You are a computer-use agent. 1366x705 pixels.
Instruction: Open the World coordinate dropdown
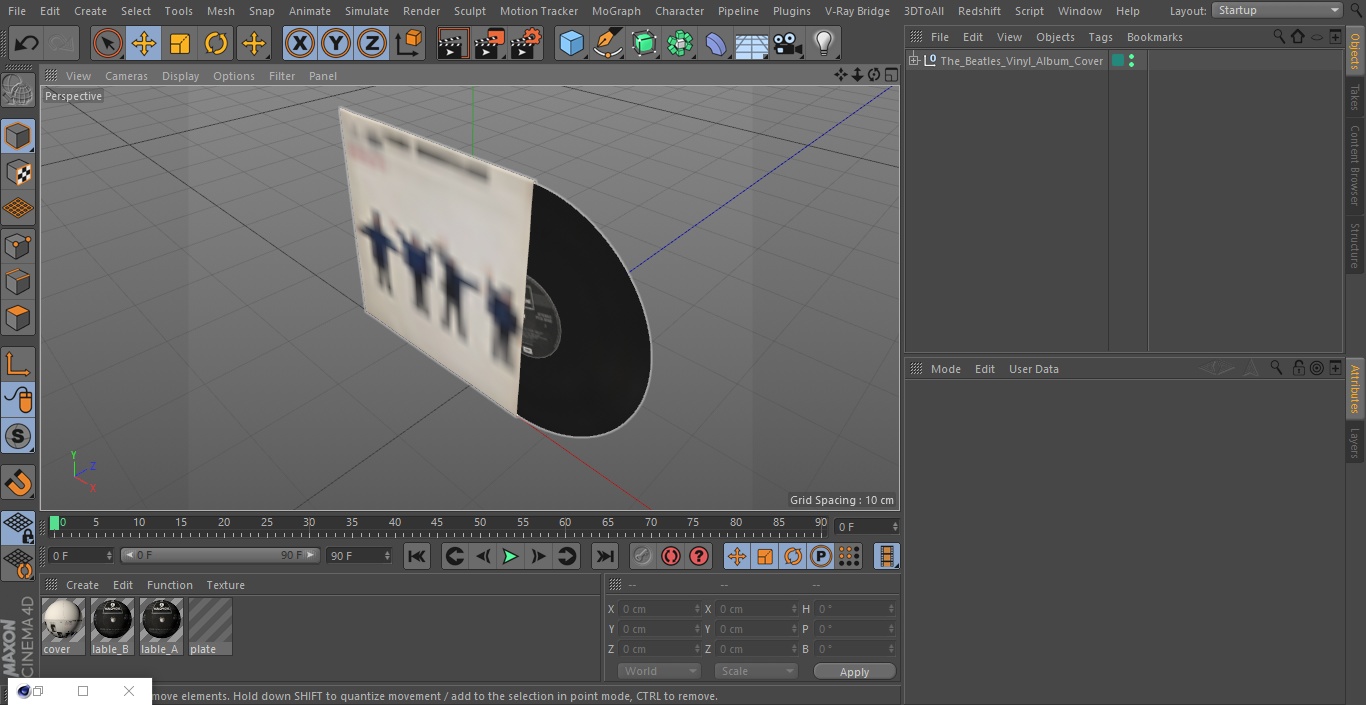point(658,671)
